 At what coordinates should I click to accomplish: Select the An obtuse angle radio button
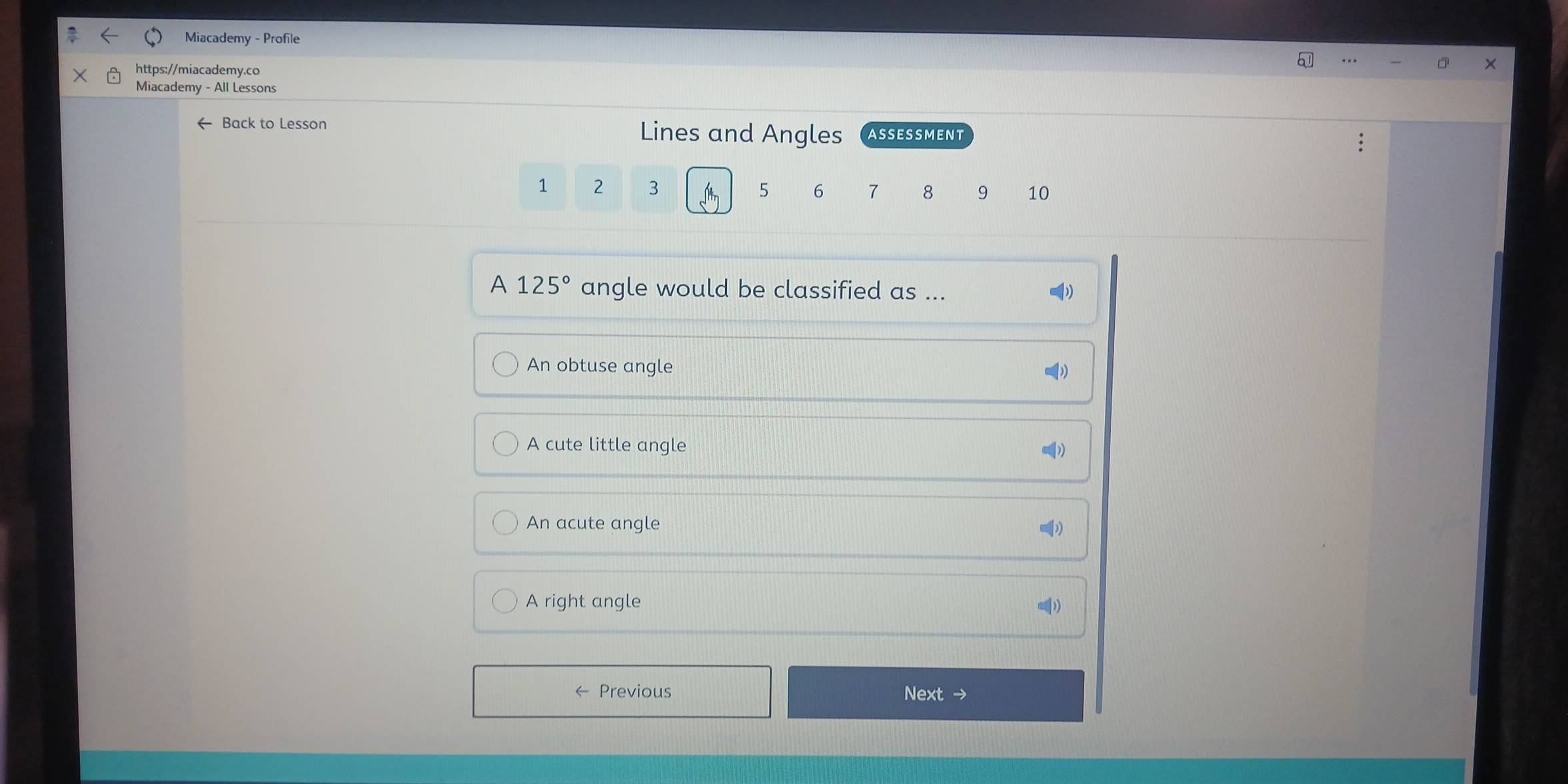click(501, 365)
